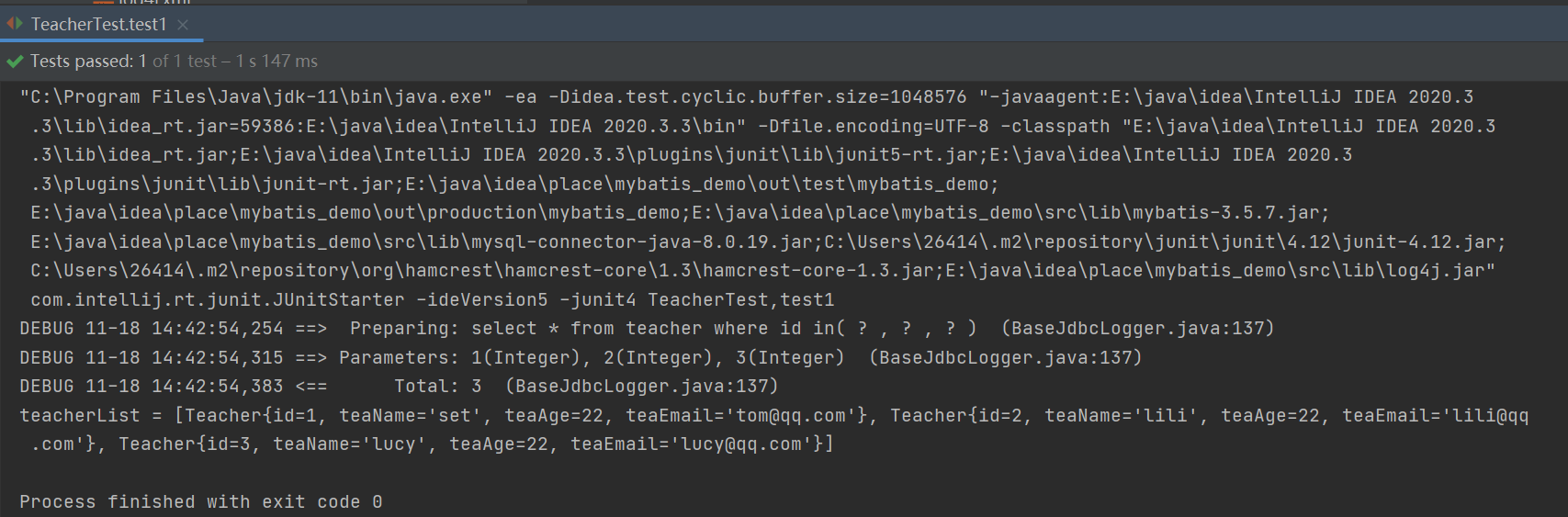The image size is (1568, 517).
Task: Click the Process finished with exit code 0 line
Action: click(x=201, y=502)
